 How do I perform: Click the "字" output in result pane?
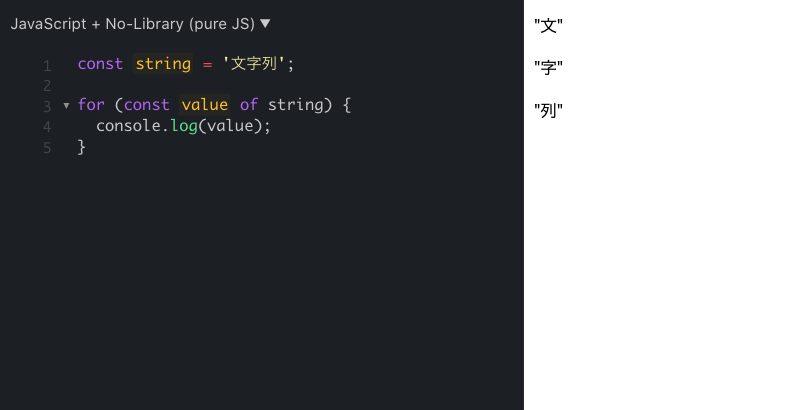(548, 68)
